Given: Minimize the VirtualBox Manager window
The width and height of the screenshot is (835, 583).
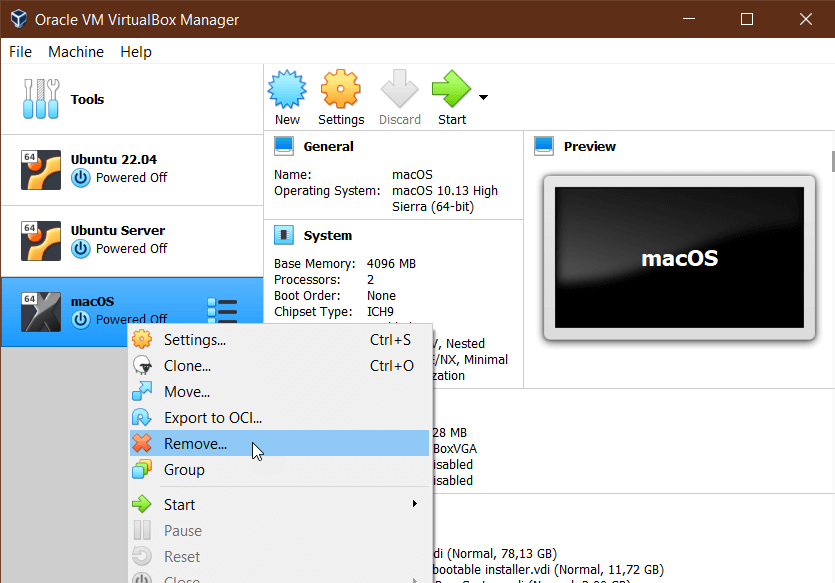Looking at the screenshot, I should coord(689,19).
